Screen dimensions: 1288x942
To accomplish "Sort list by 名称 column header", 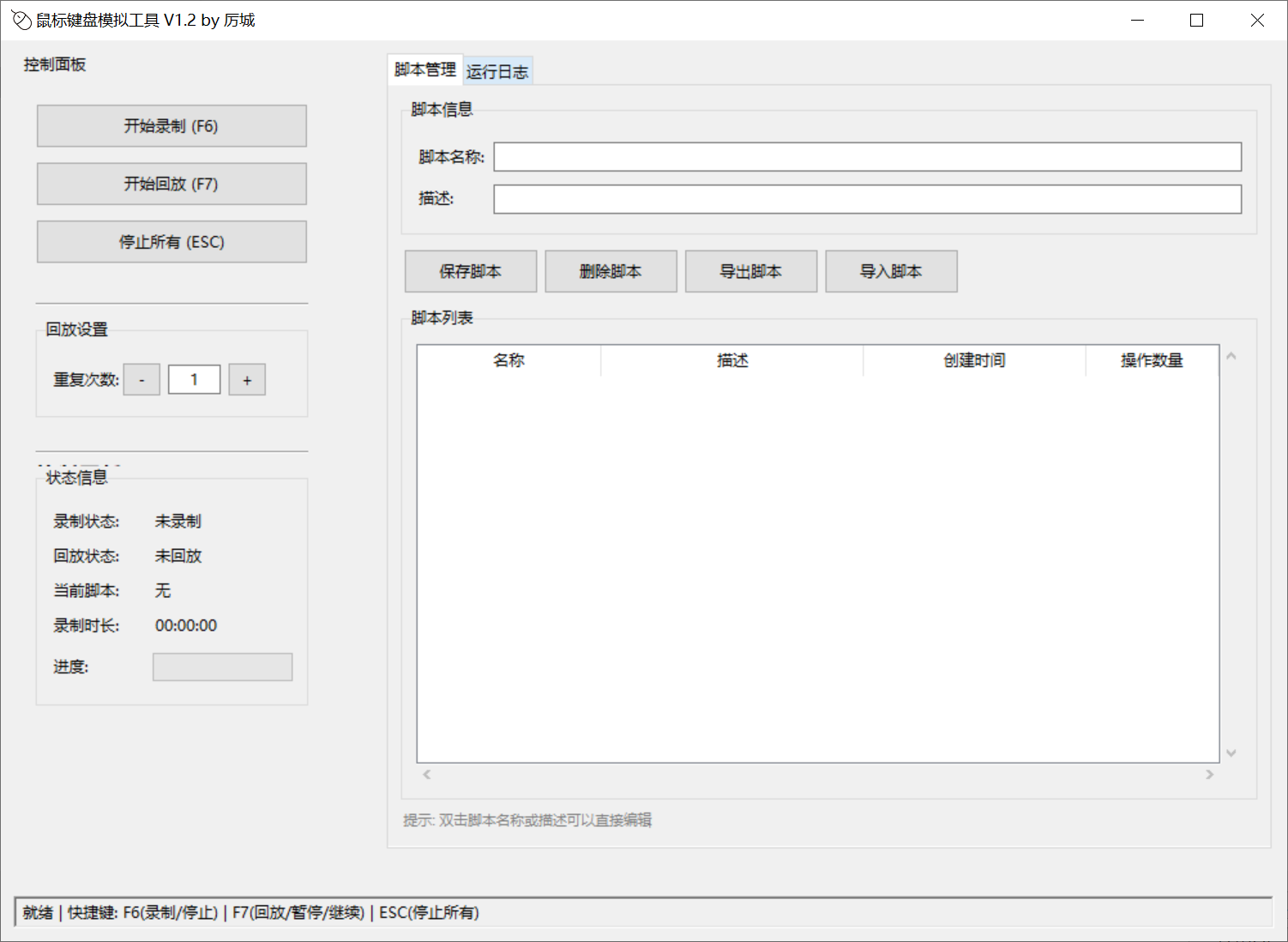I will pos(509,360).
